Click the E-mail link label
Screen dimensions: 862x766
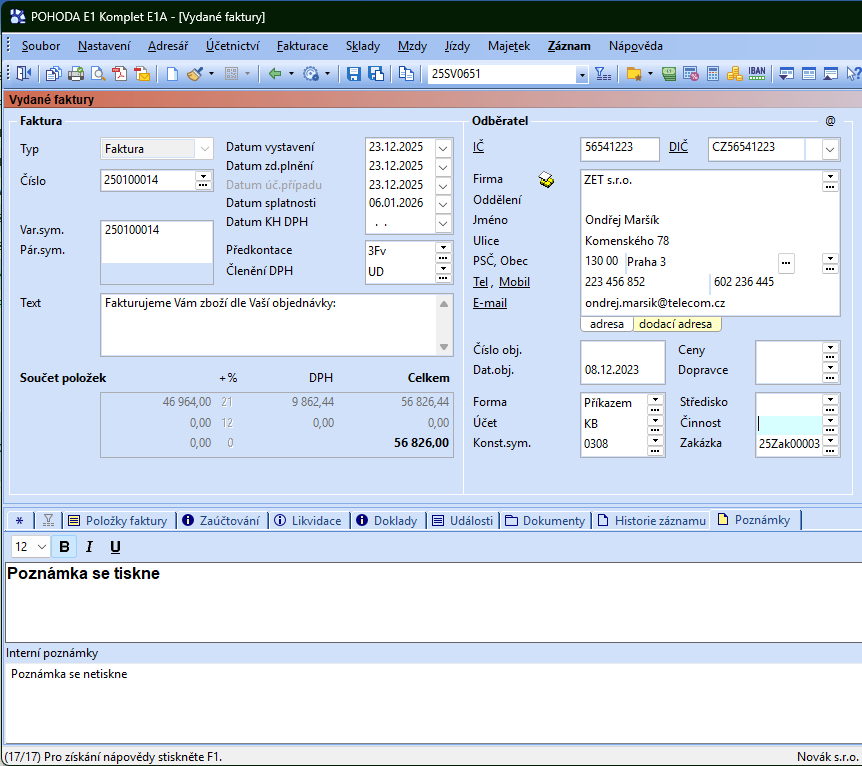[x=490, y=303]
